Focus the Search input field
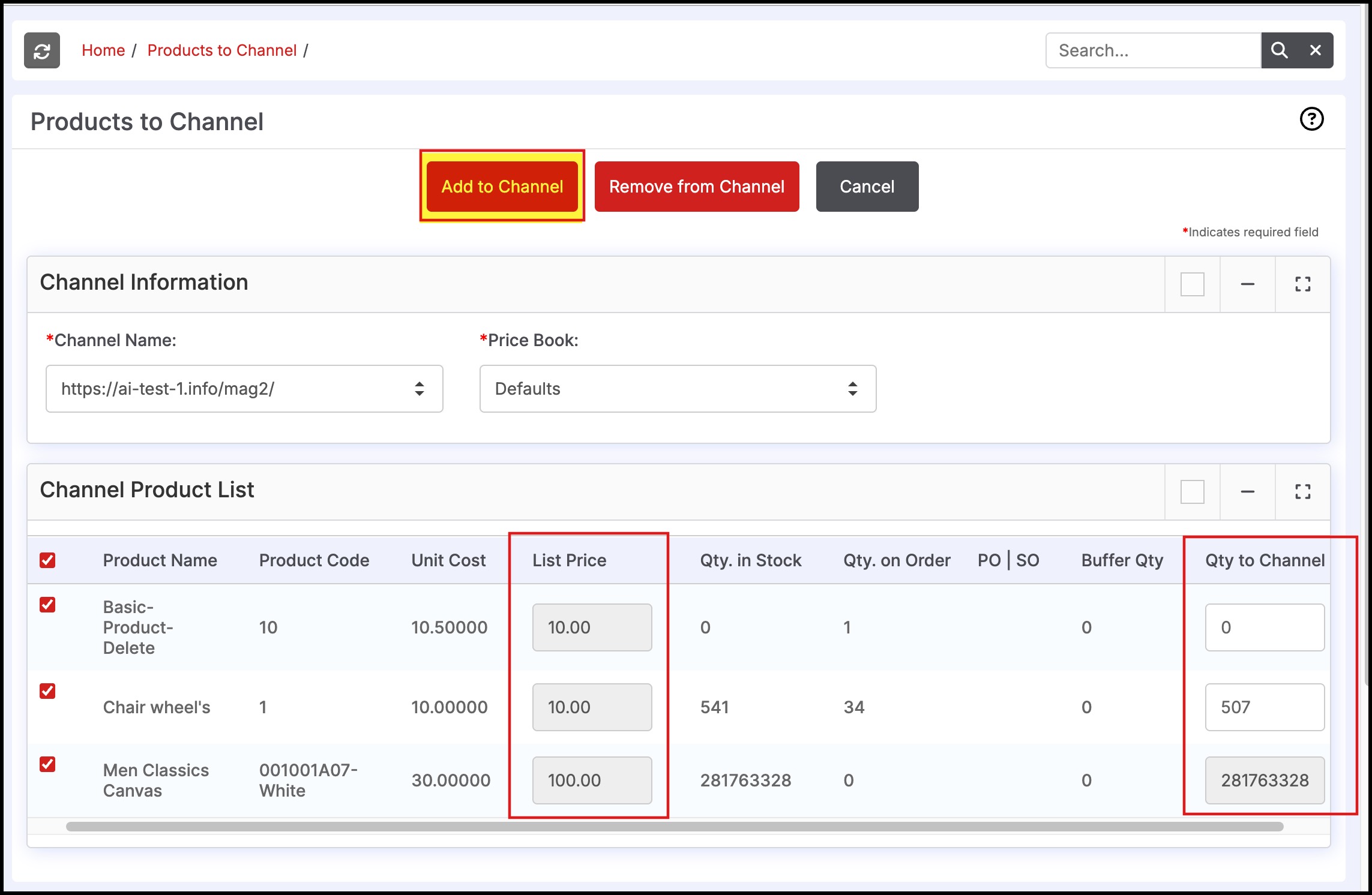 coord(1154,50)
